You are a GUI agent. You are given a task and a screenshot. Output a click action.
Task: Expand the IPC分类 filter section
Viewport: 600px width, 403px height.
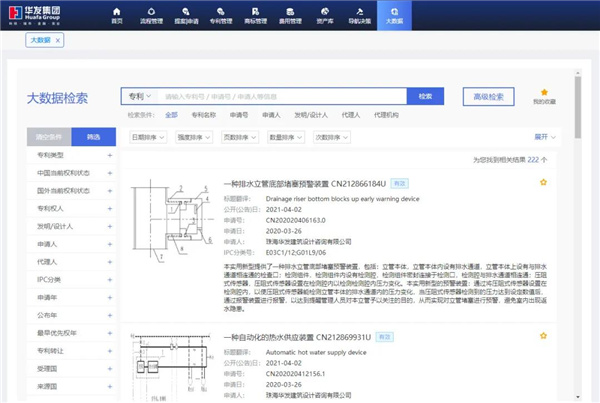pos(108,279)
